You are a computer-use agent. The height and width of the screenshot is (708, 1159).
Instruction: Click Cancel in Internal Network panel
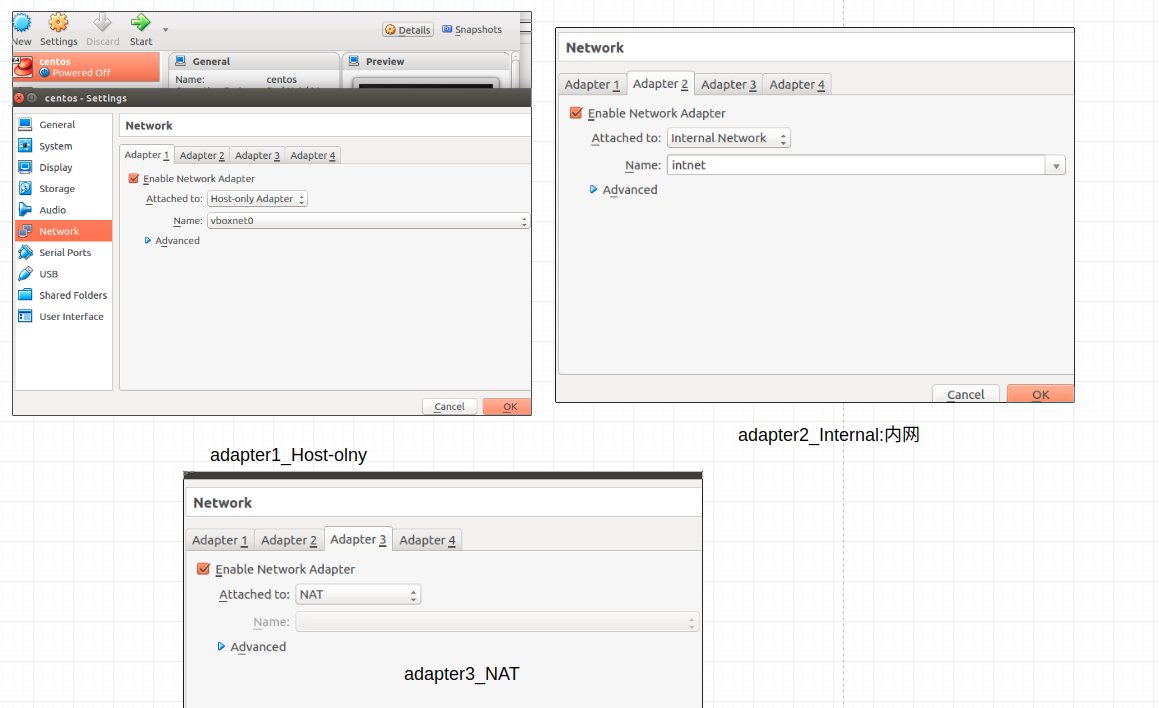[x=965, y=394]
